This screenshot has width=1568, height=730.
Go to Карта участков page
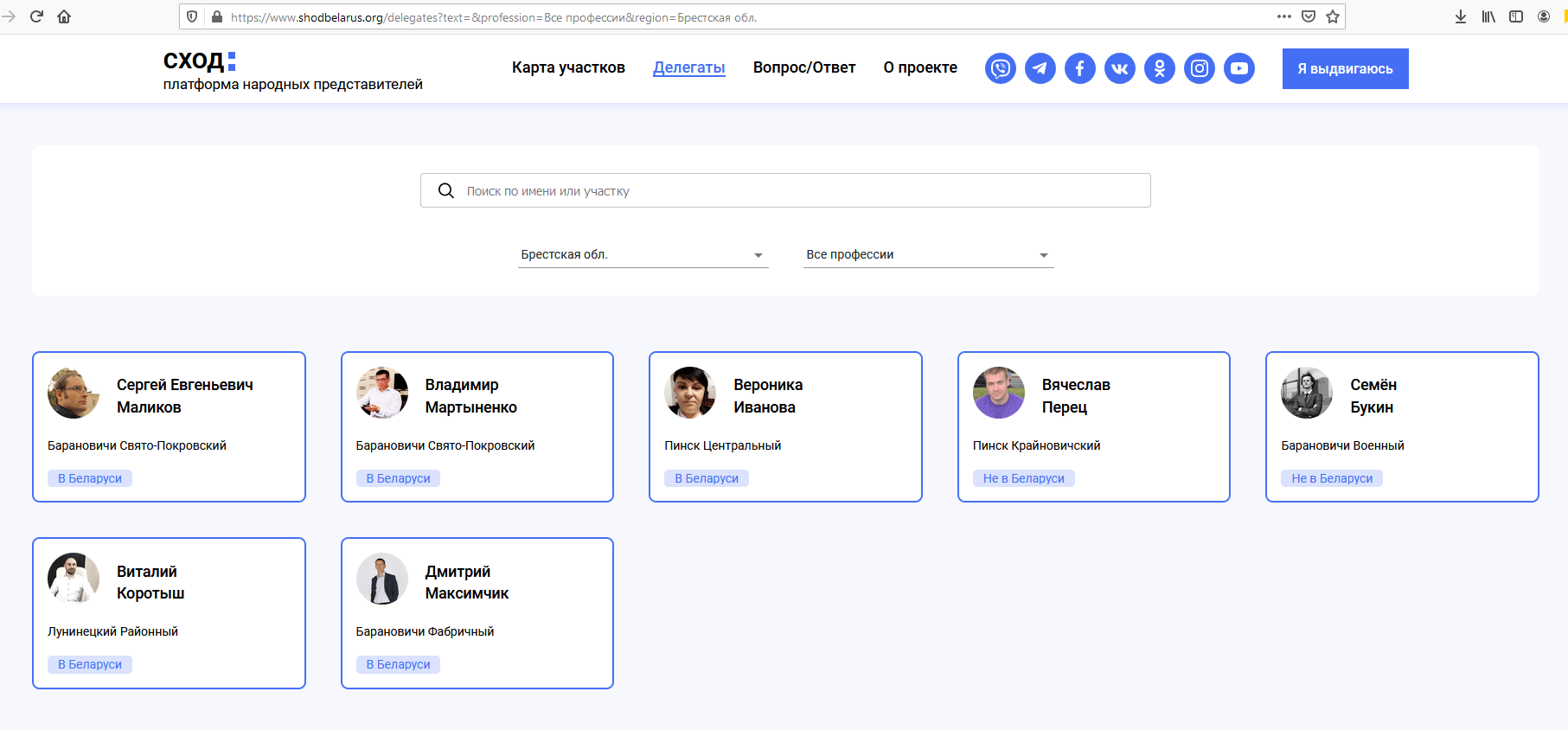(568, 67)
